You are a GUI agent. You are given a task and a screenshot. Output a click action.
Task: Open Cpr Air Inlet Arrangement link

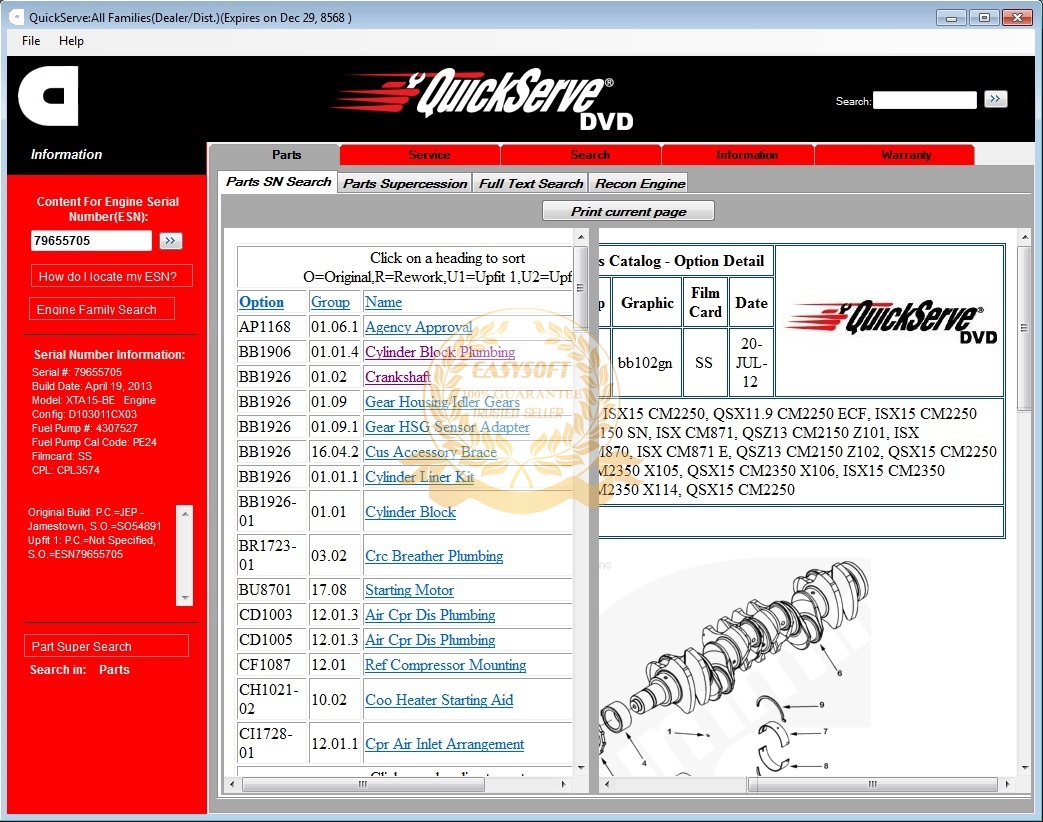(x=444, y=744)
